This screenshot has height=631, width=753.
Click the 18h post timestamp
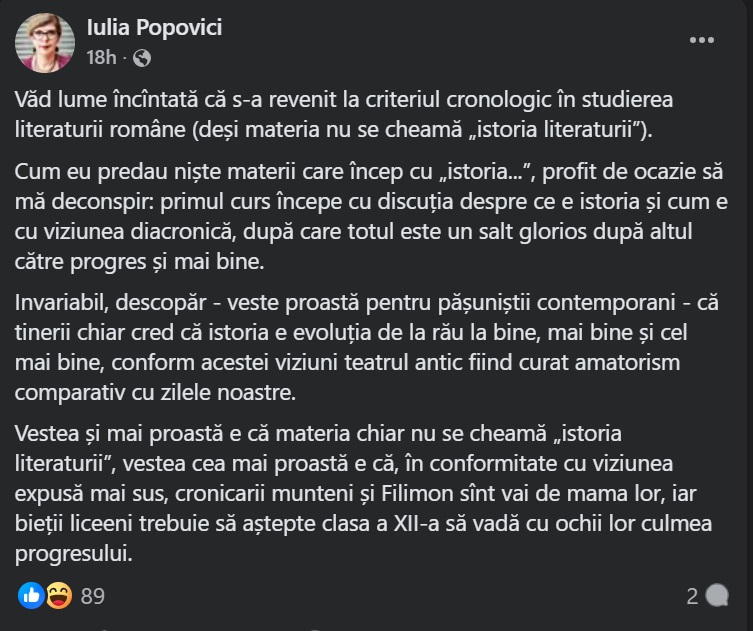[103, 58]
